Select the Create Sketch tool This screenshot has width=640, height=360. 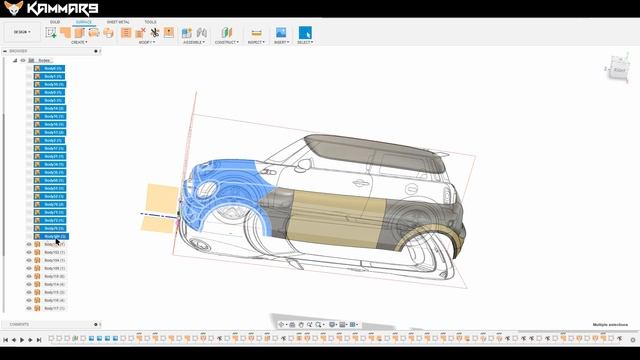51,33
